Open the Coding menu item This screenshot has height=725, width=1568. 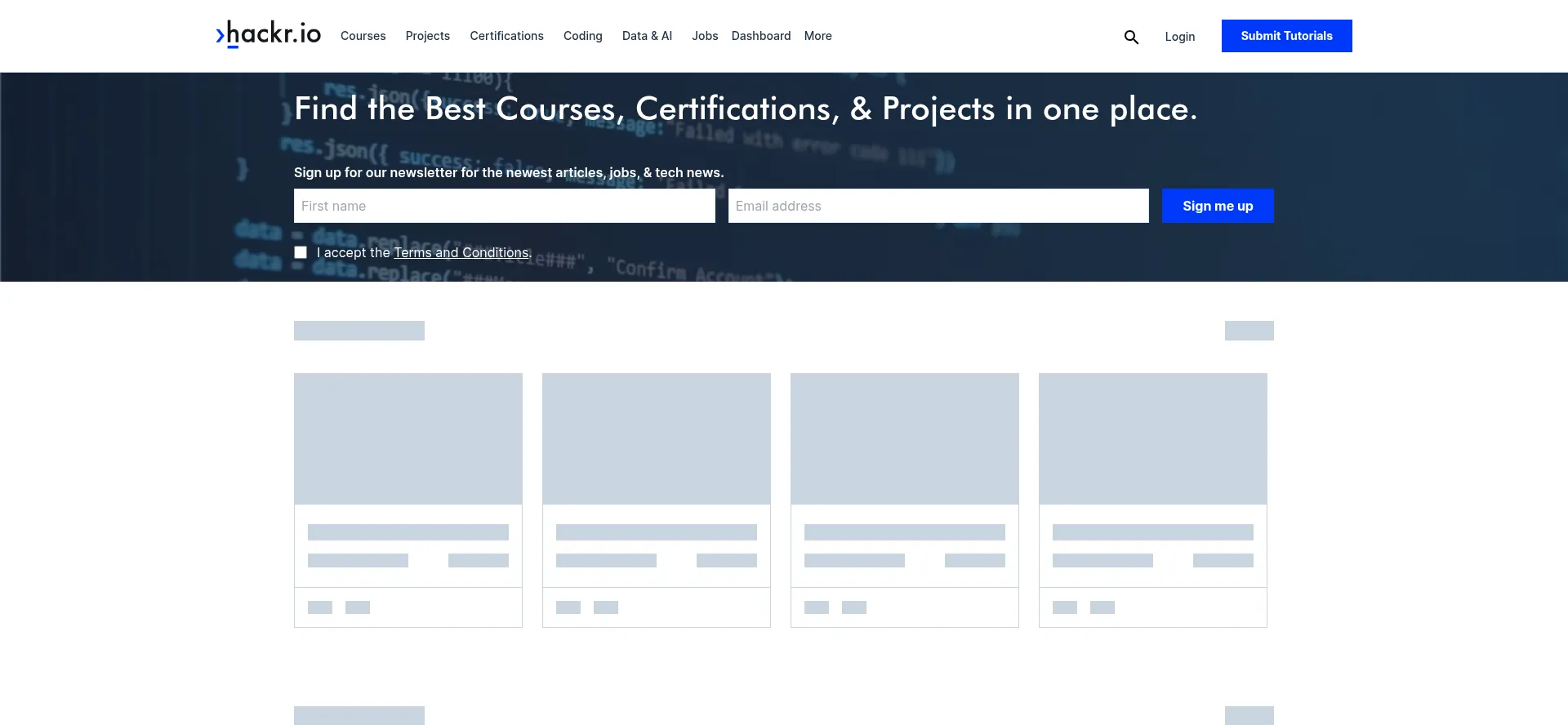(582, 36)
